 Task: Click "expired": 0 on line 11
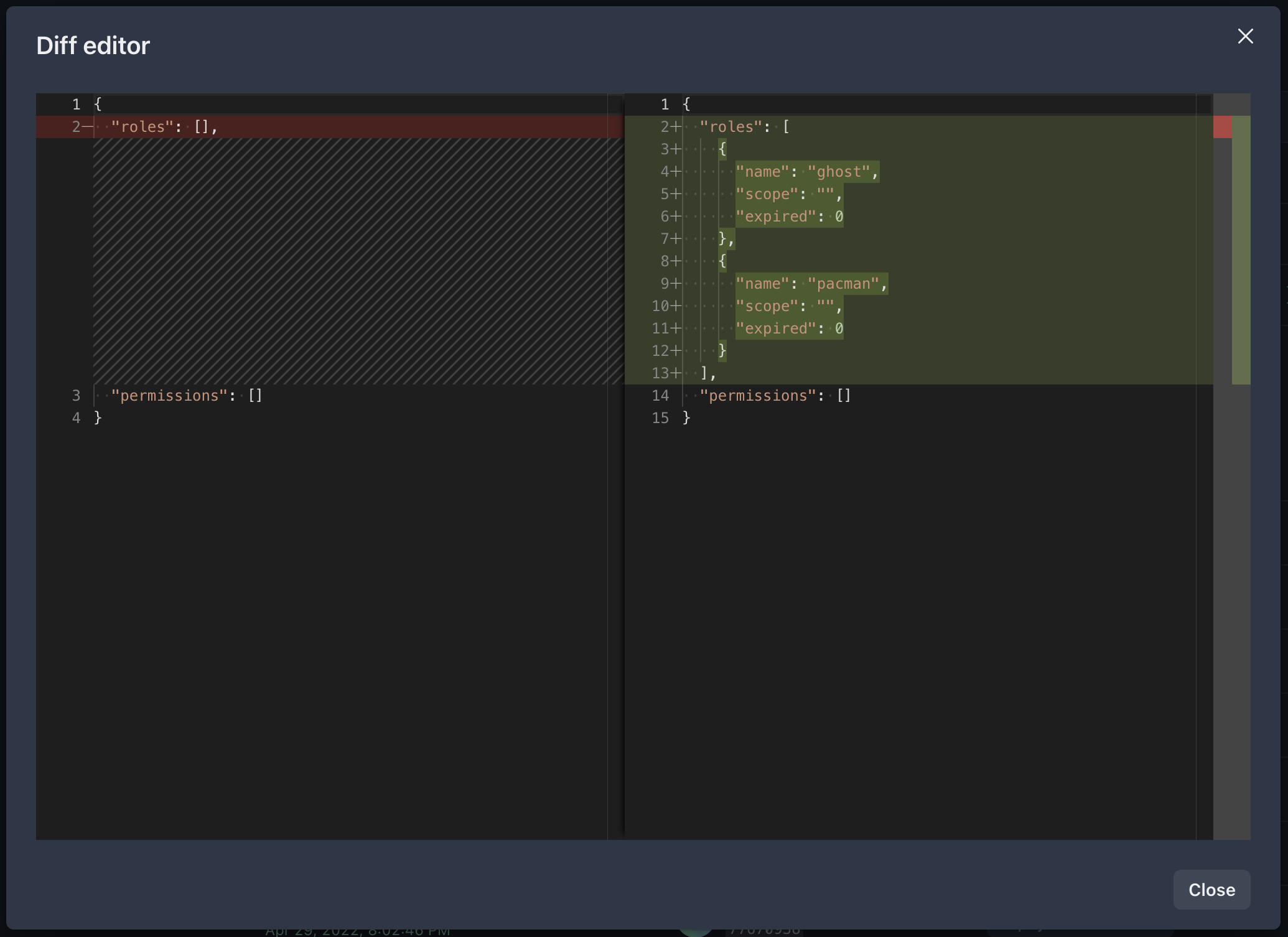click(x=789, y=329)
